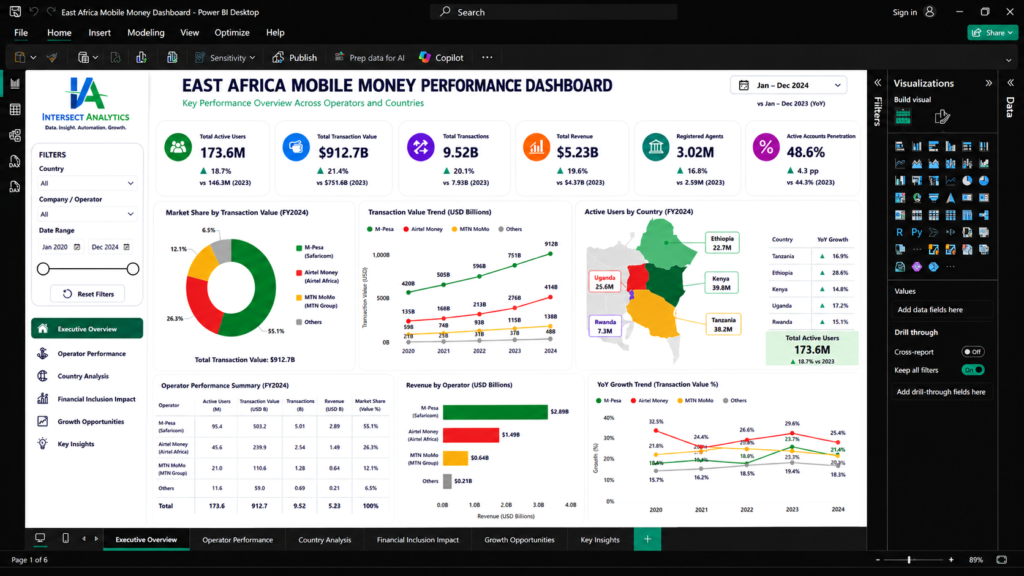This screenshot has height=576, width=1024.
Task: Select the line chart visual icon
Action: (900, 163)
